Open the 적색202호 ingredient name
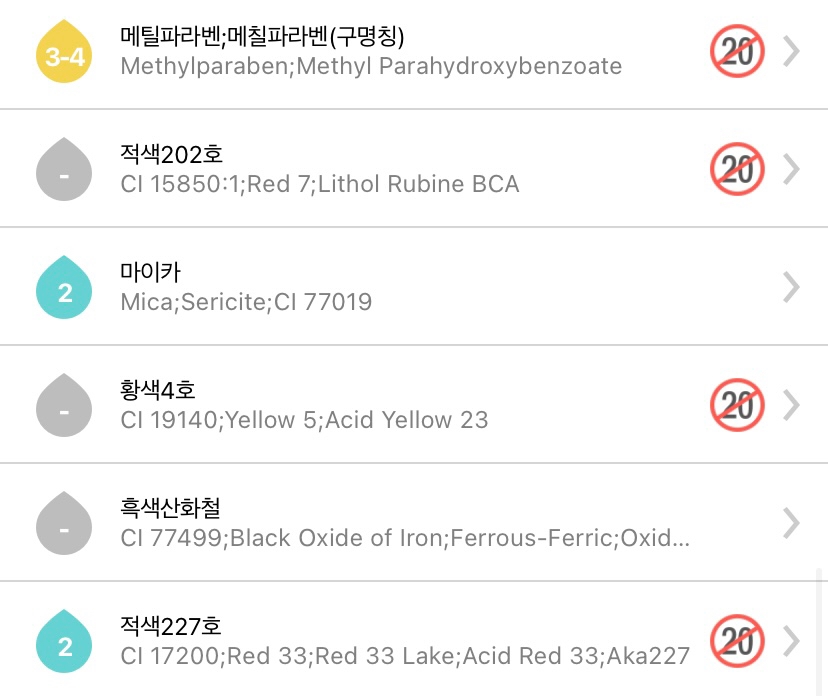The height and width of the screenshot is (696, 828). 171,155
